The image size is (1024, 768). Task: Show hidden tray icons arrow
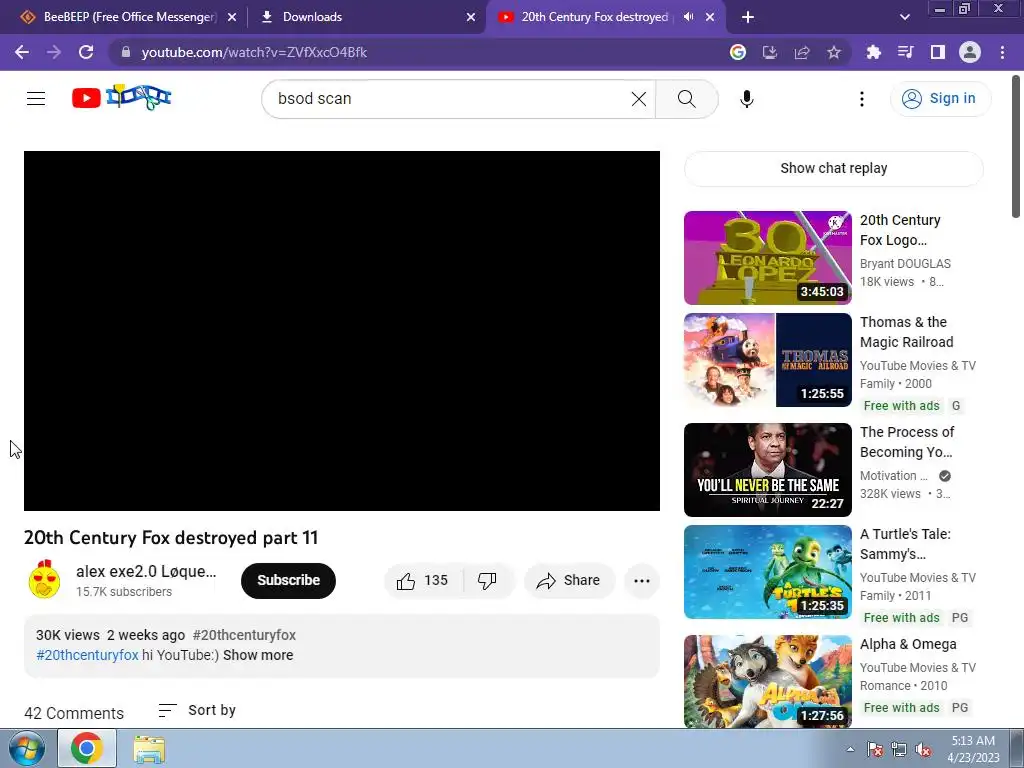coord(850,749)
